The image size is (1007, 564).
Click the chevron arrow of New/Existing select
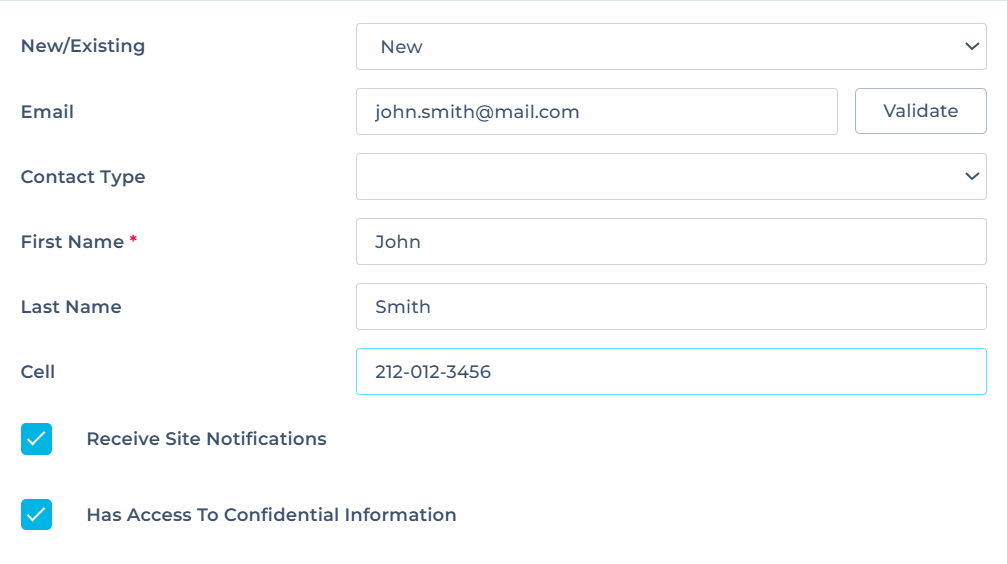(971, 47)
